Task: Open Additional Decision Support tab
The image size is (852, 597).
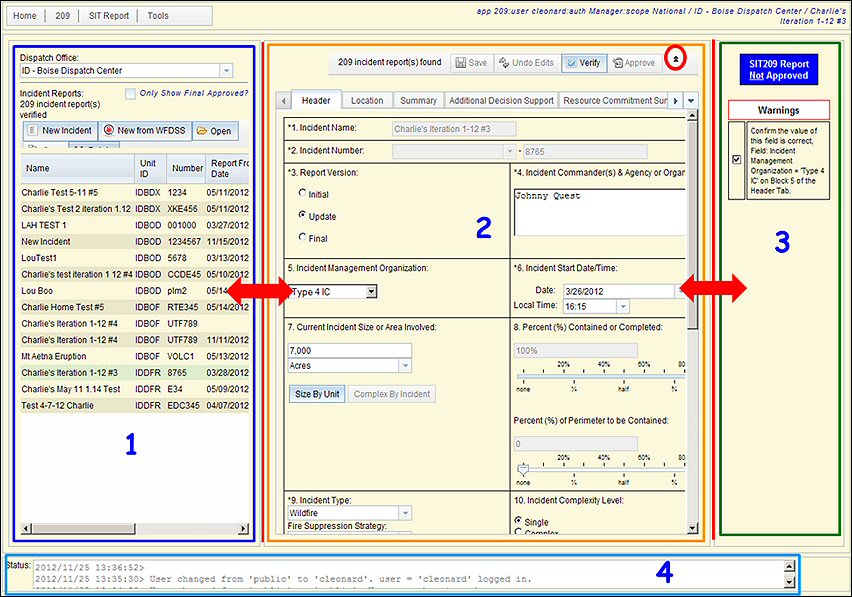Action: [x=501, y=100]
